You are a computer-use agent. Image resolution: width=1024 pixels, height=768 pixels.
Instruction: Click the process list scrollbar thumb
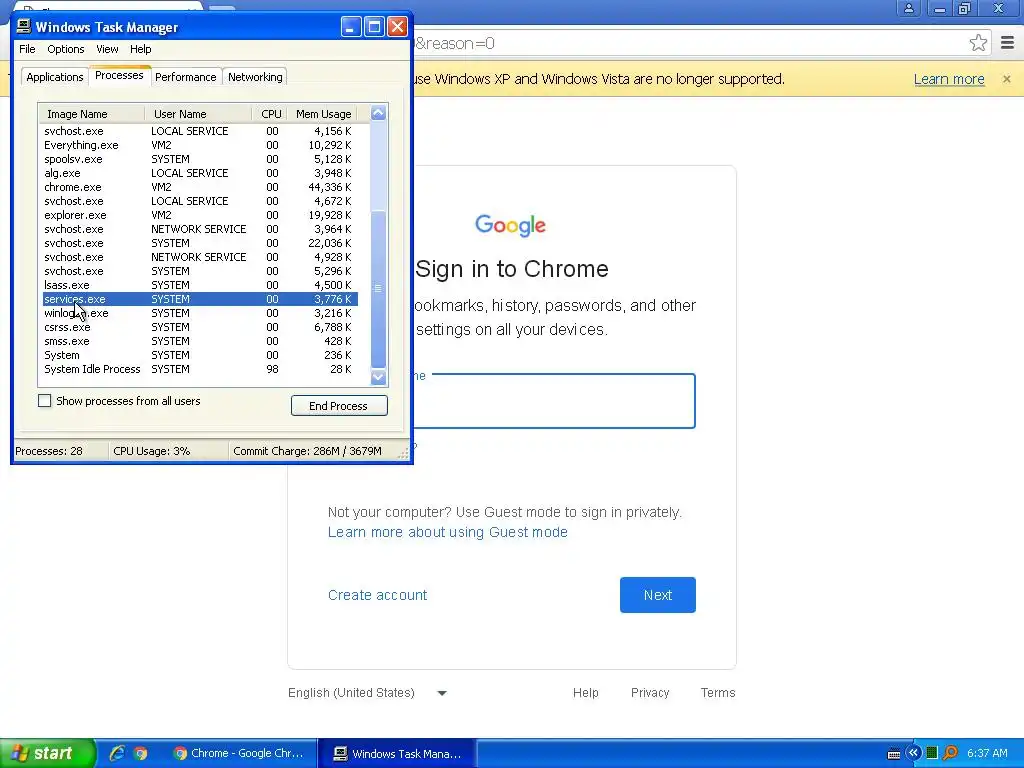click(x=378, y=289)
